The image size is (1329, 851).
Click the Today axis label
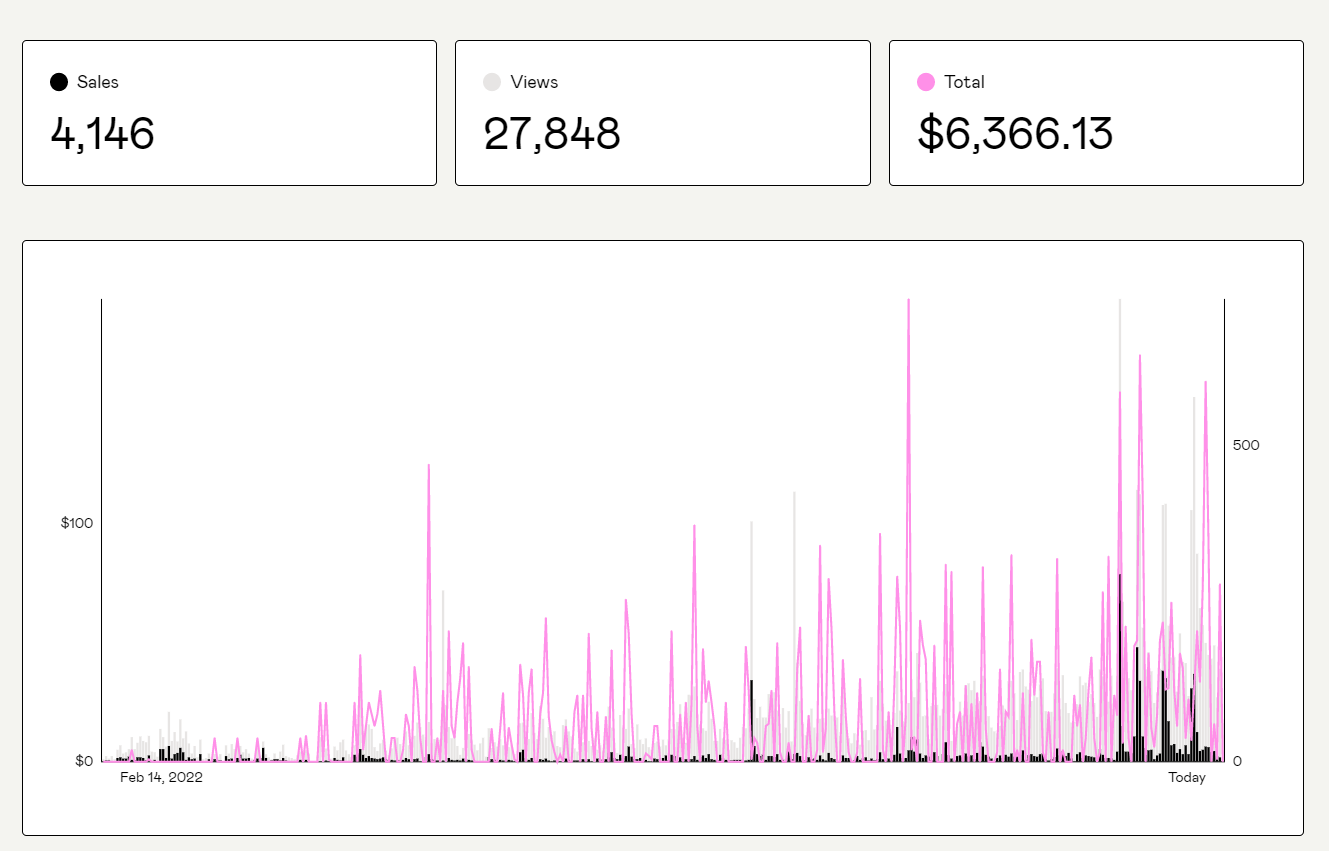point(1187,777)
